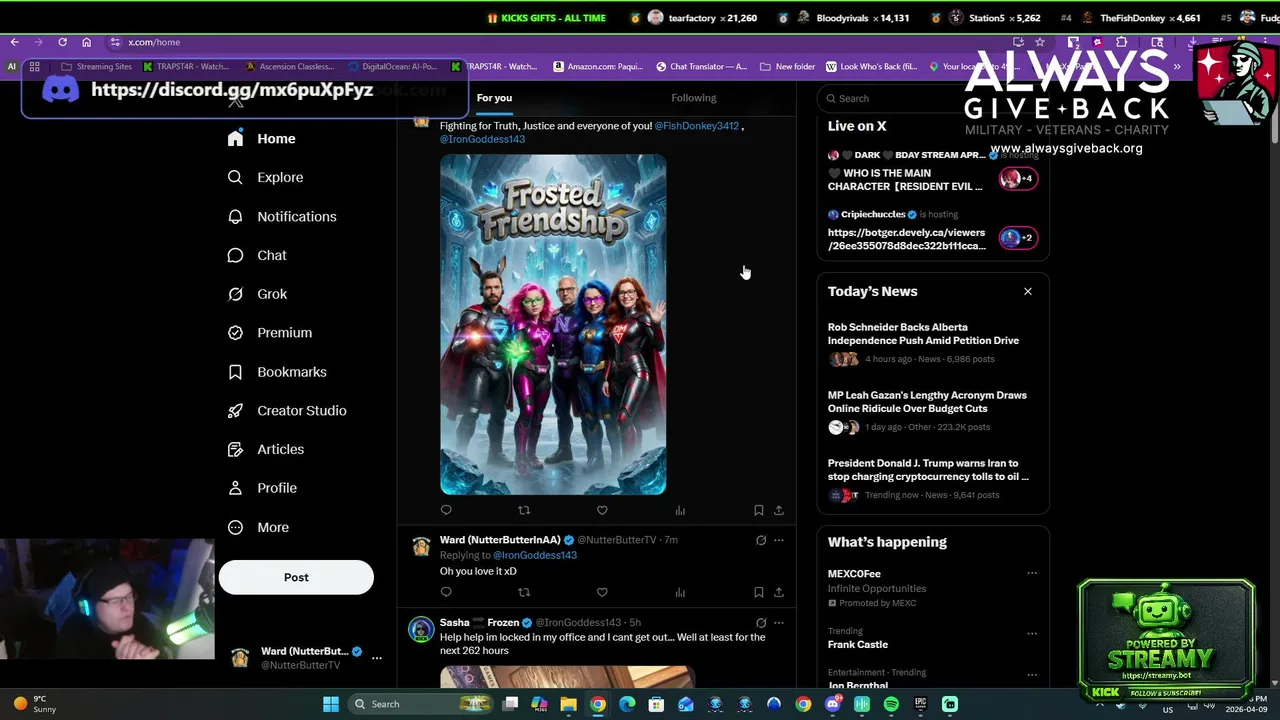
Task: Open Cripiechuccles hosted live link
Action: click(906, 239)
